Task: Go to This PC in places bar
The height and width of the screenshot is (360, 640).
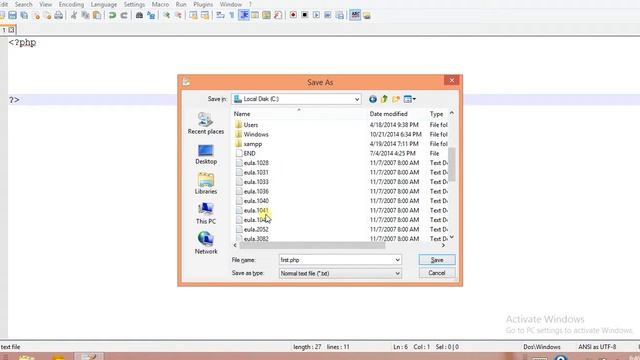Action: (206, 213)
